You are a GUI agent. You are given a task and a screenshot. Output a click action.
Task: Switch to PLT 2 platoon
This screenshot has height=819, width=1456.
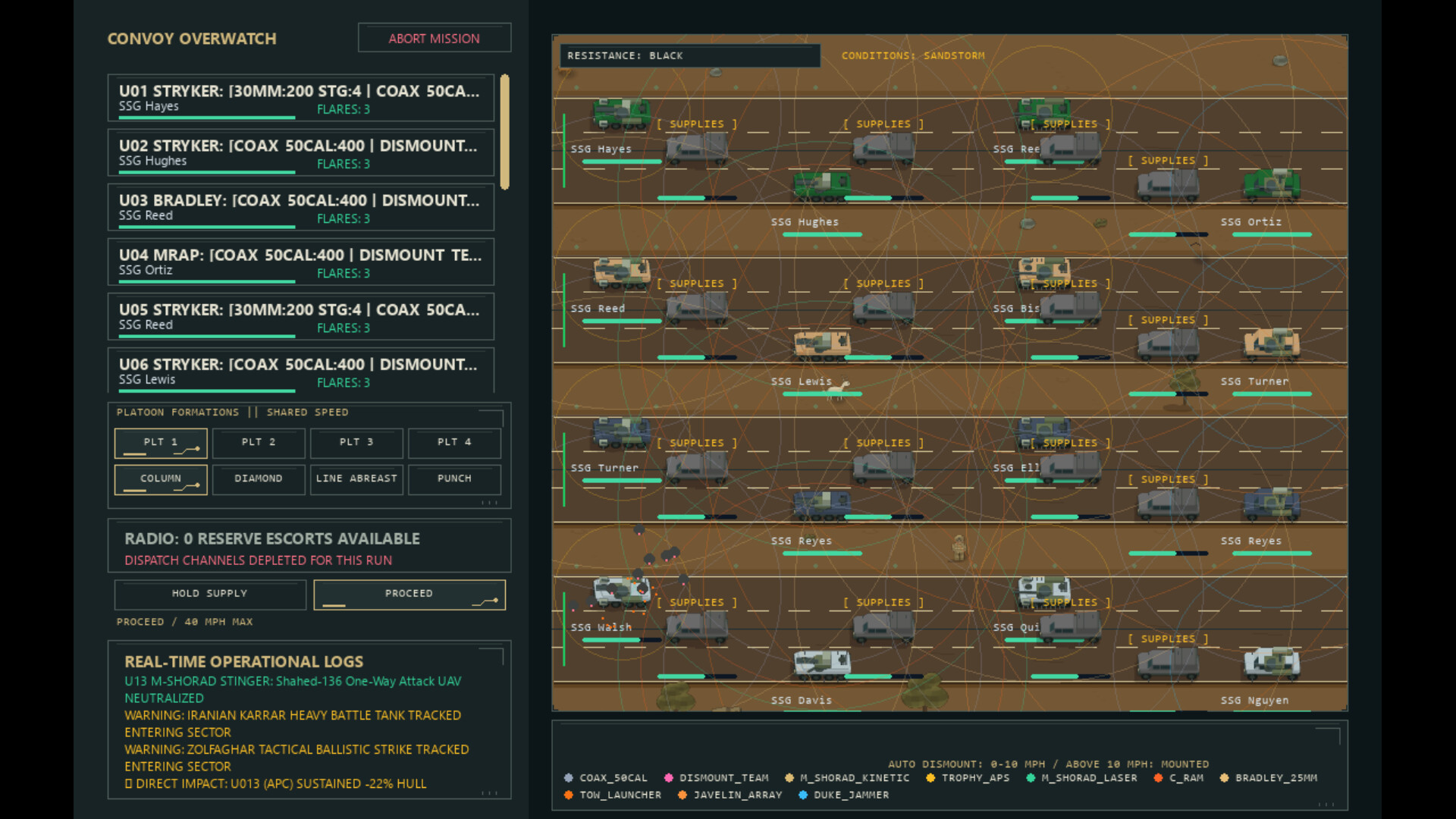[259, 443]
